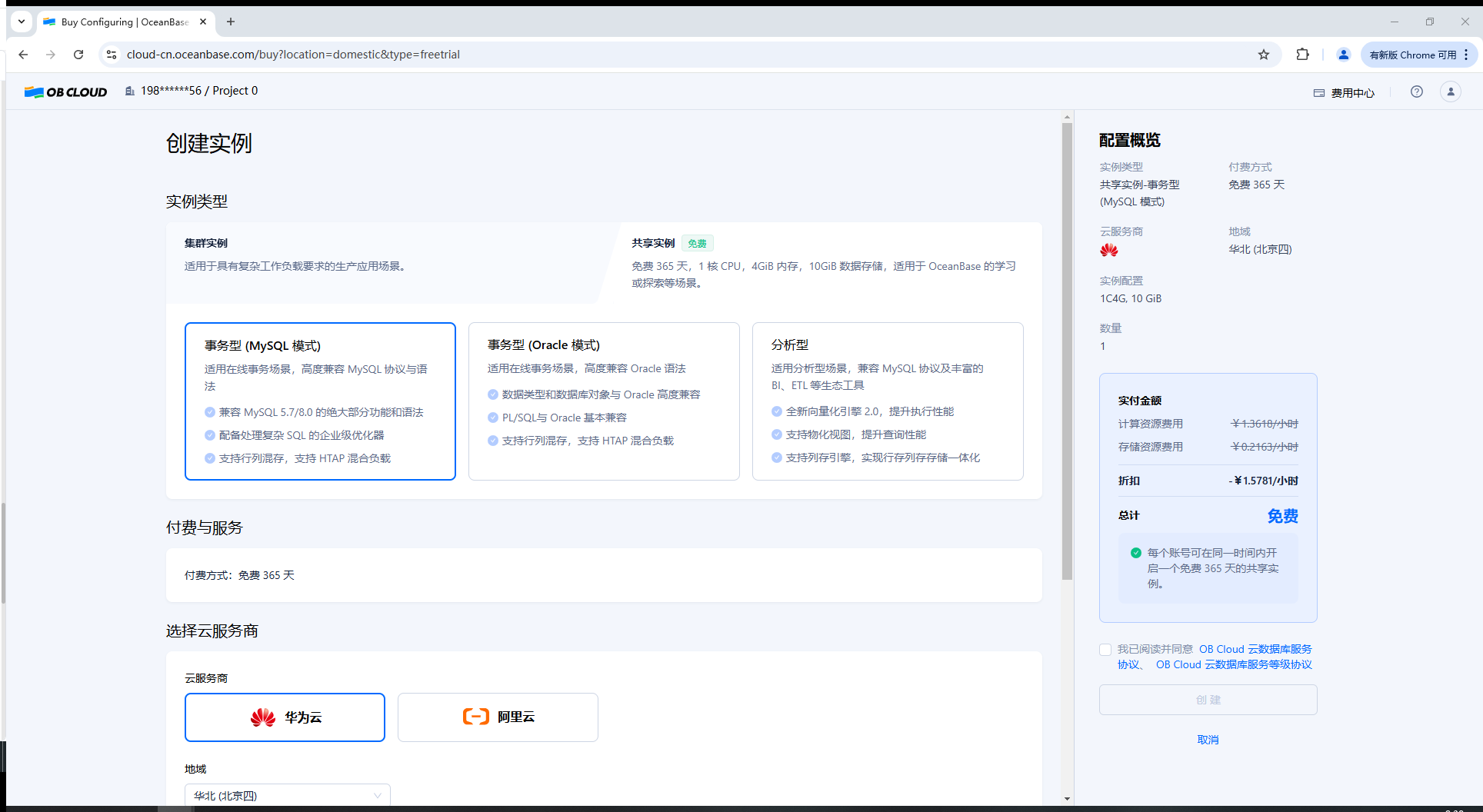Check the OB Cloud agreement checkbox
Image resolution: width=1483 pixels, height=812 pixels.
[1105, 650]
